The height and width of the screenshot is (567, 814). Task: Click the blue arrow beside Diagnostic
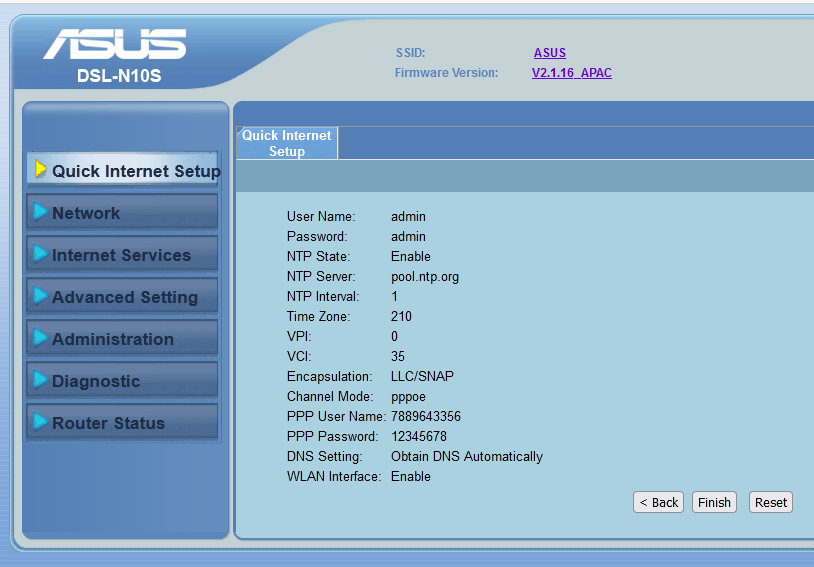[40, 380]
